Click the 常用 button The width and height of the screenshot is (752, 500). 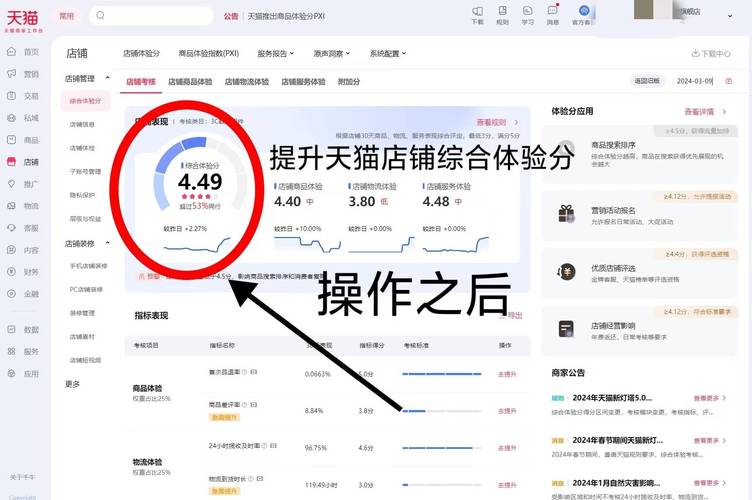pos(66,16)
